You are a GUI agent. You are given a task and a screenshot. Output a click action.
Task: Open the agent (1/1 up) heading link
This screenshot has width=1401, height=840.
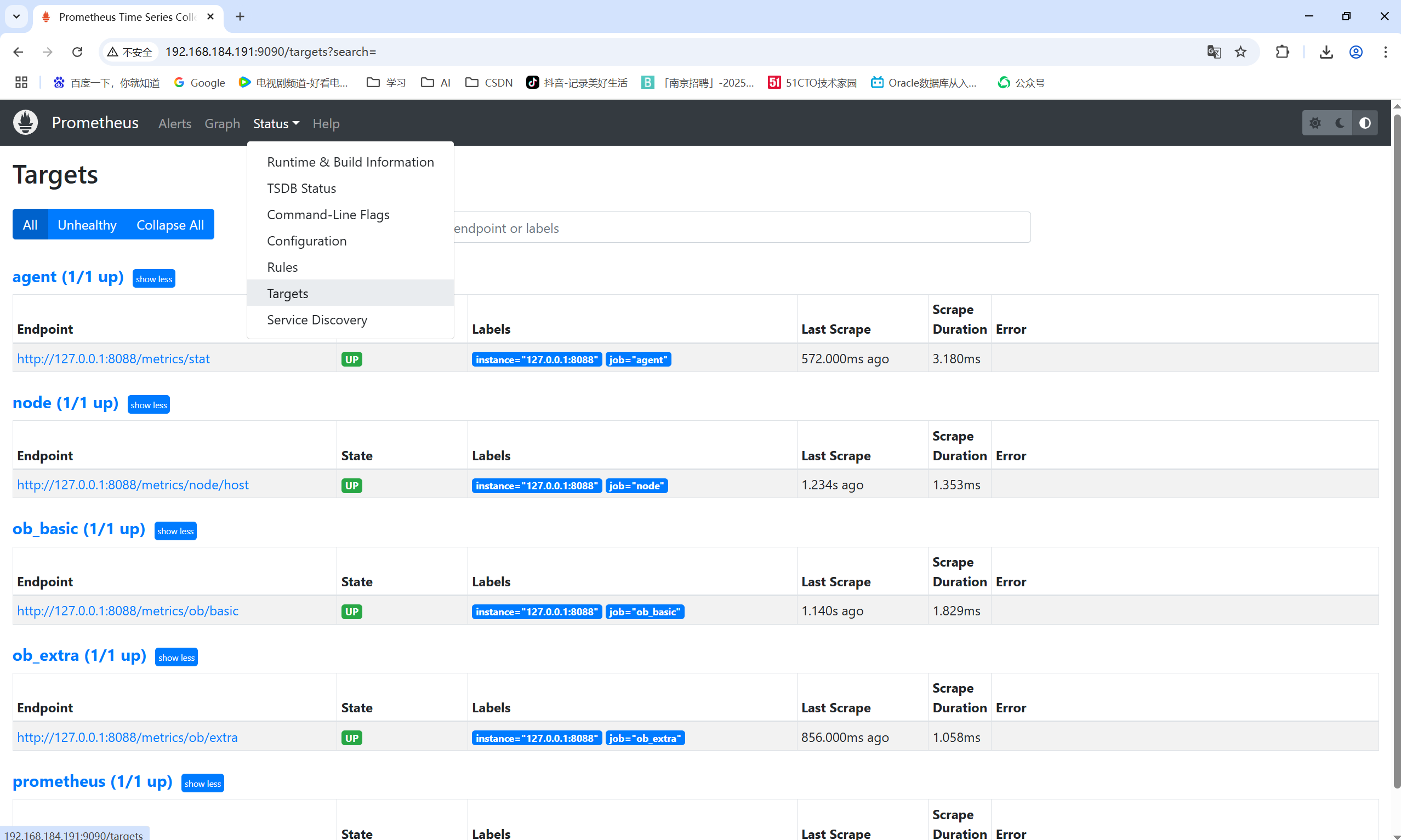68,277
